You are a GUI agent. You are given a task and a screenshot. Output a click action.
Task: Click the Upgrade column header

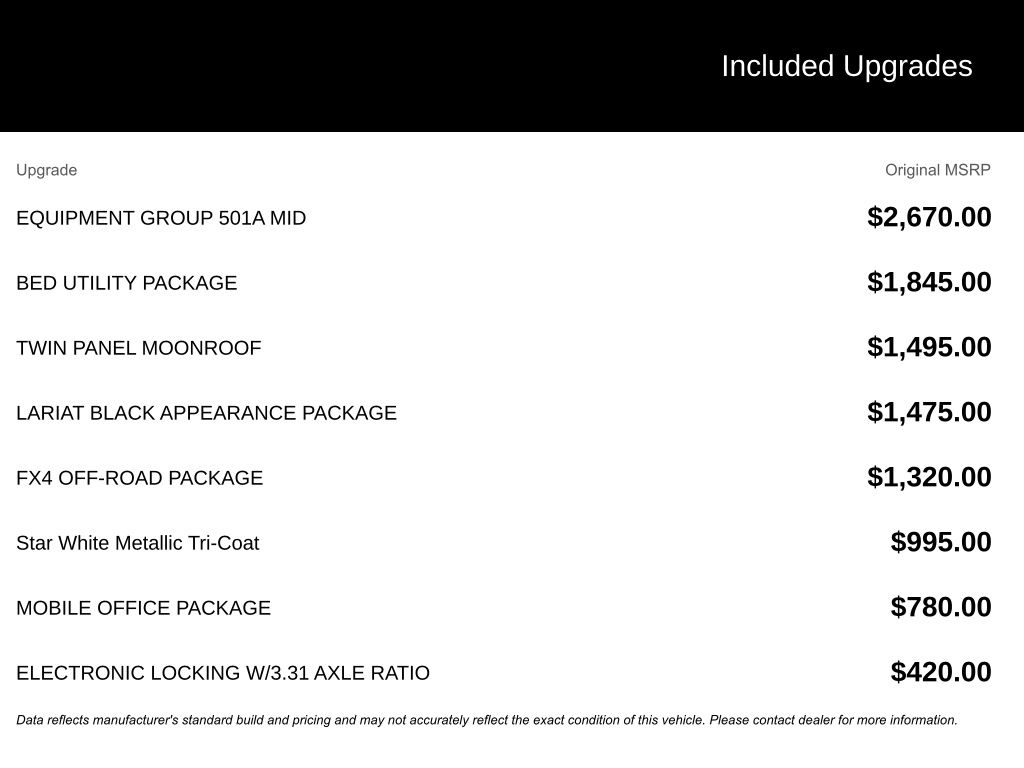pyautogui.click(x=46, y=170)
